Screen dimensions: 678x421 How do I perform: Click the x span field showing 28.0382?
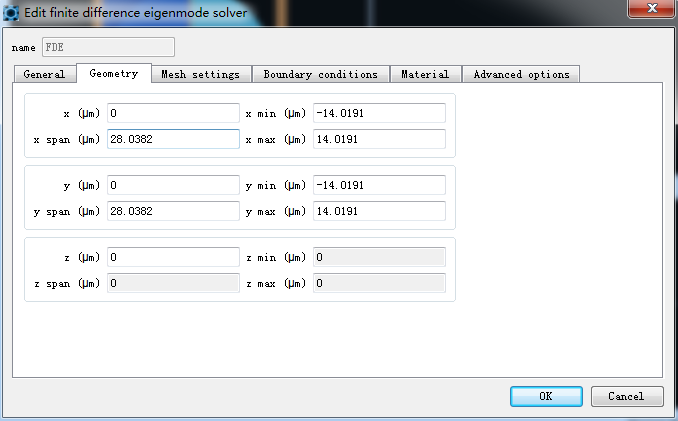point(173,139)
